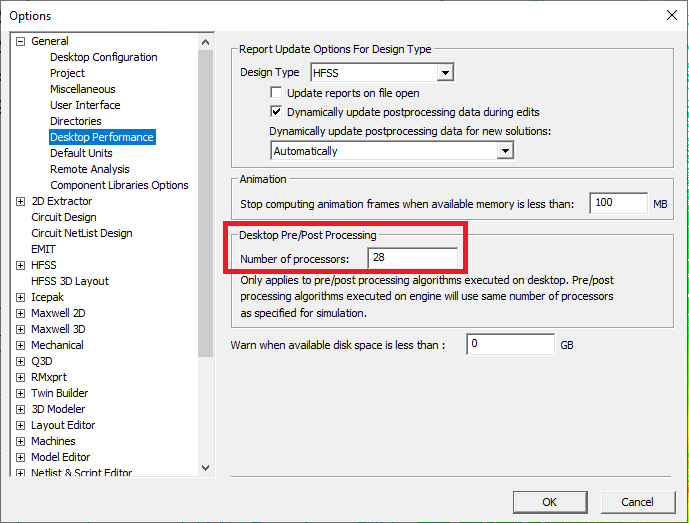This screenshot has height=523, width=689.
Task: Expand the 3D Modeler node
Action: 20,409
